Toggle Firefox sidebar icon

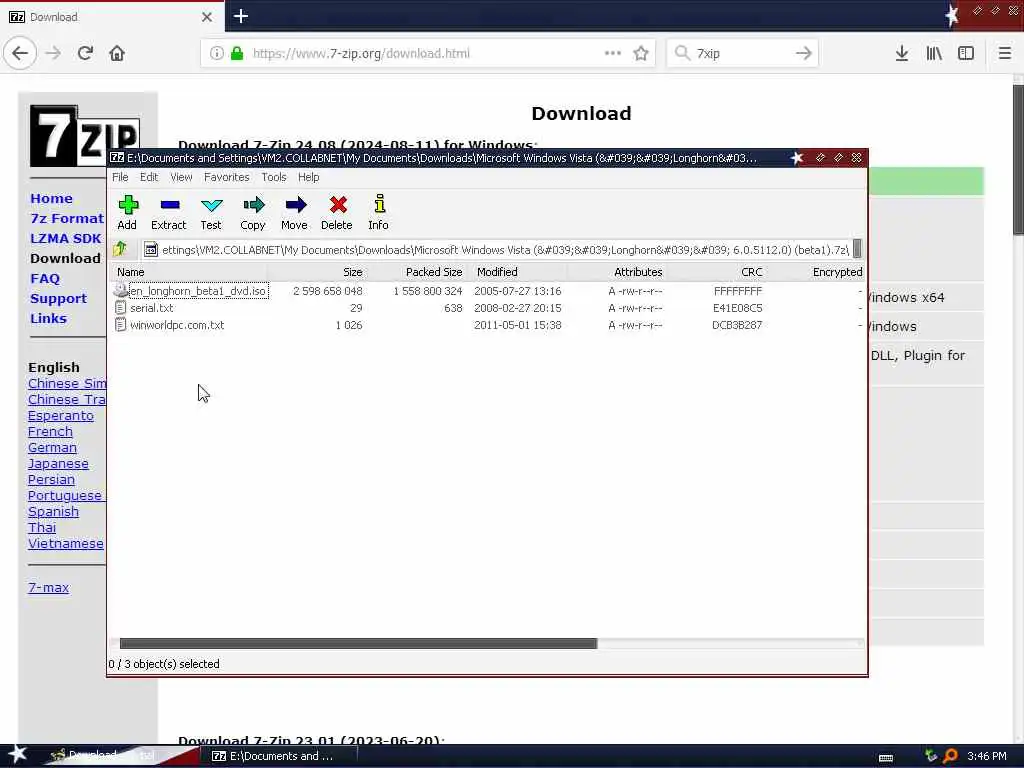[x=966, y=53]
